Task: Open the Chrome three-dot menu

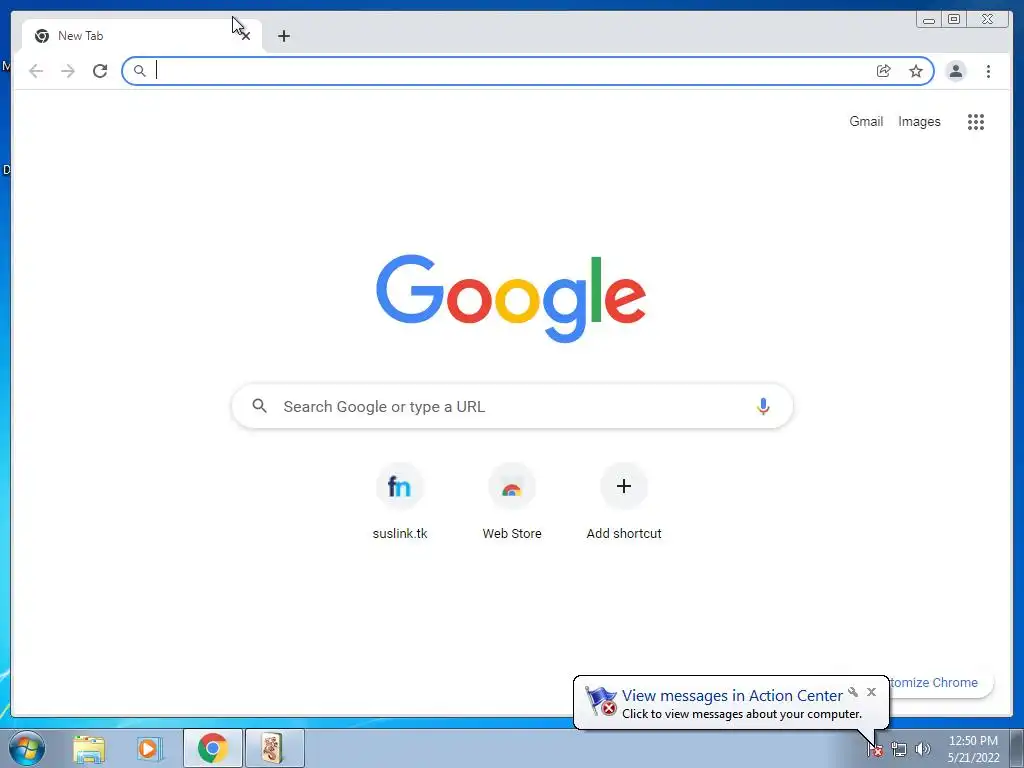Action: tap(988, 71)
